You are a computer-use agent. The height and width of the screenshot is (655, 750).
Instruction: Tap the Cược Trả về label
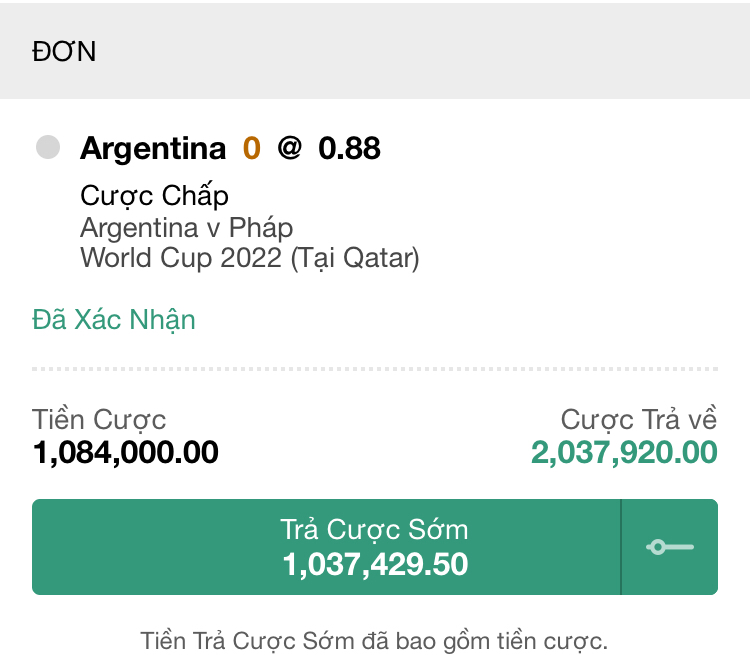coord(639,420)
